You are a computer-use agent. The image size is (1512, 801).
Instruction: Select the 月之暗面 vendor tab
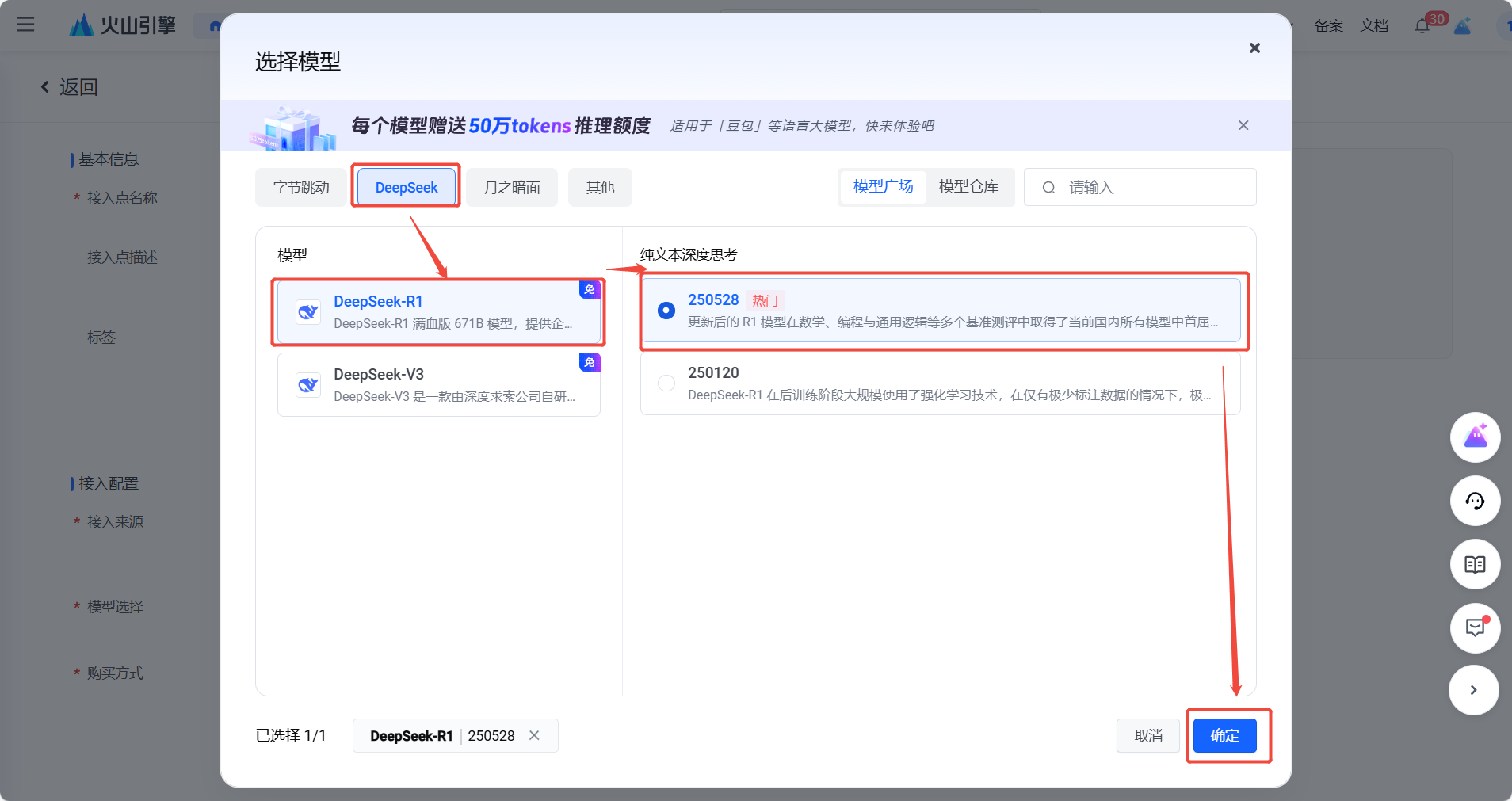pyautogui.click(x=512, y=188)
